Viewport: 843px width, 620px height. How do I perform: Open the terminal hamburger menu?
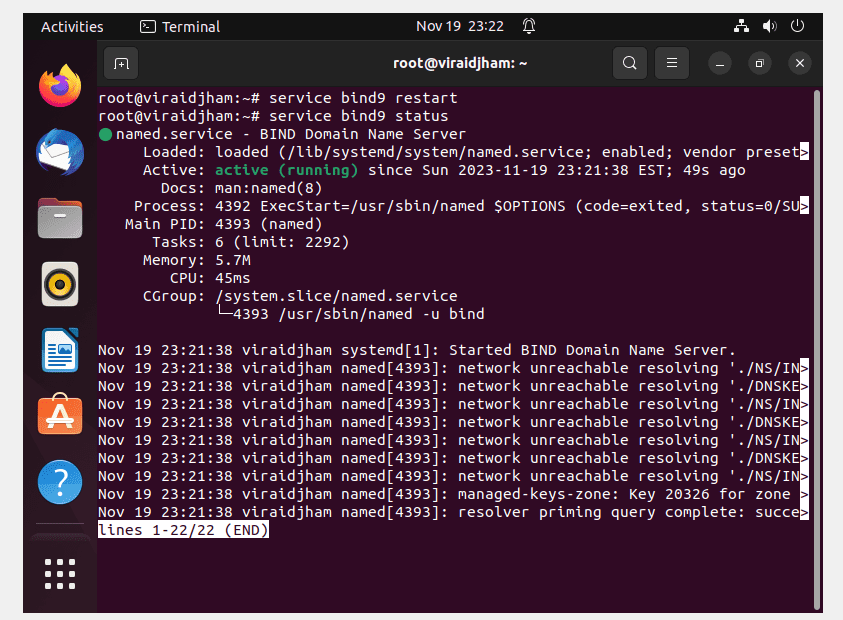[671, 63]
